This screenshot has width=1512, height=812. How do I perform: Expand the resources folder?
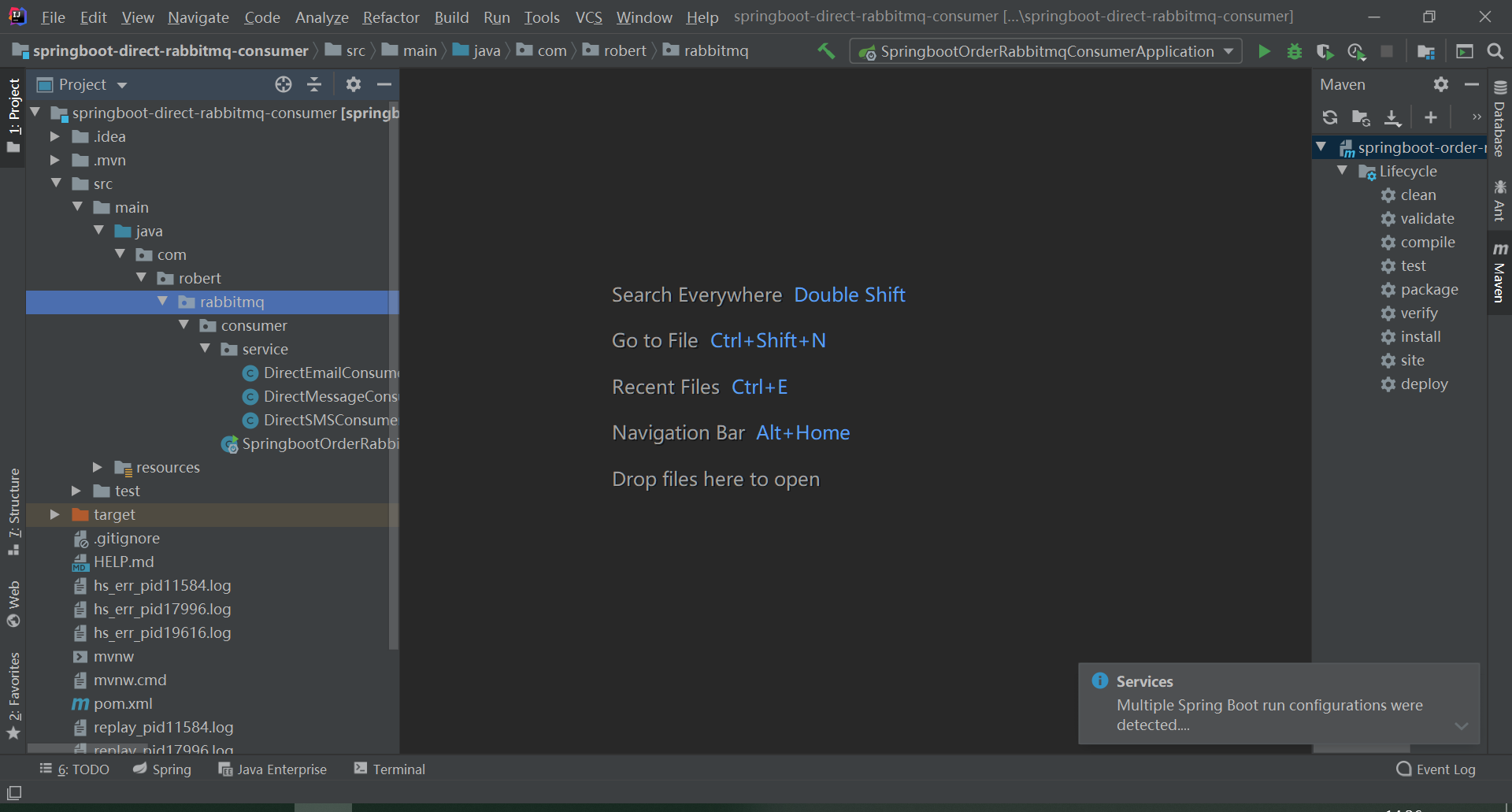coord(98,467)
